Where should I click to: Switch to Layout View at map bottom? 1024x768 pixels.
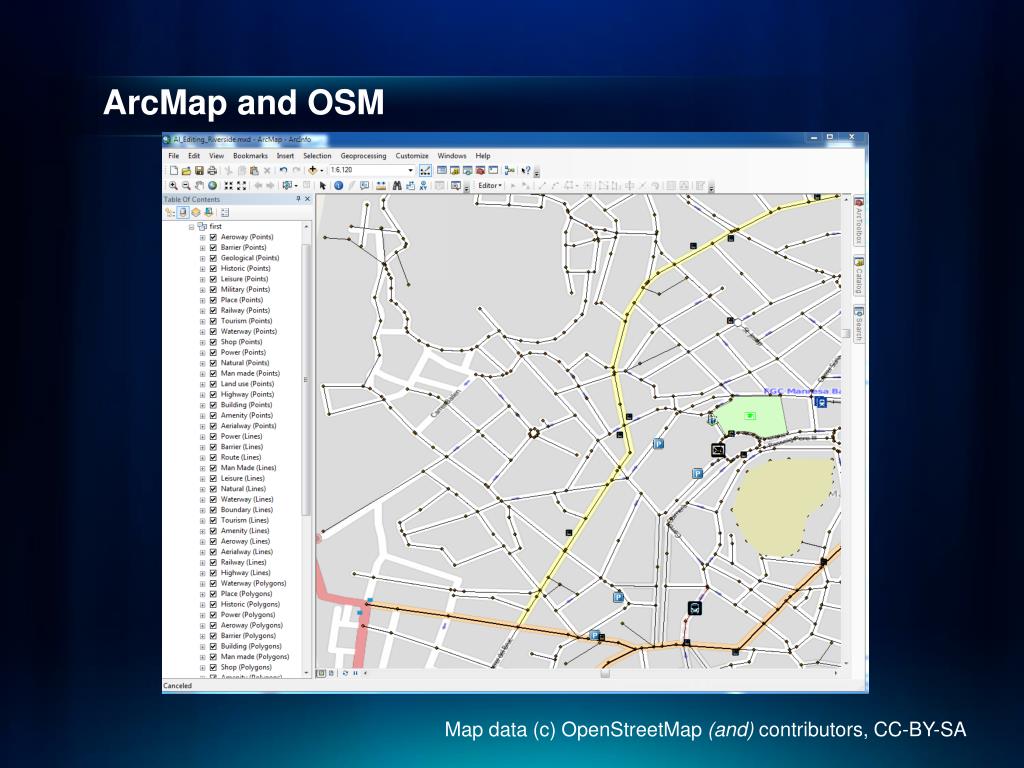(x=331, y=673)
